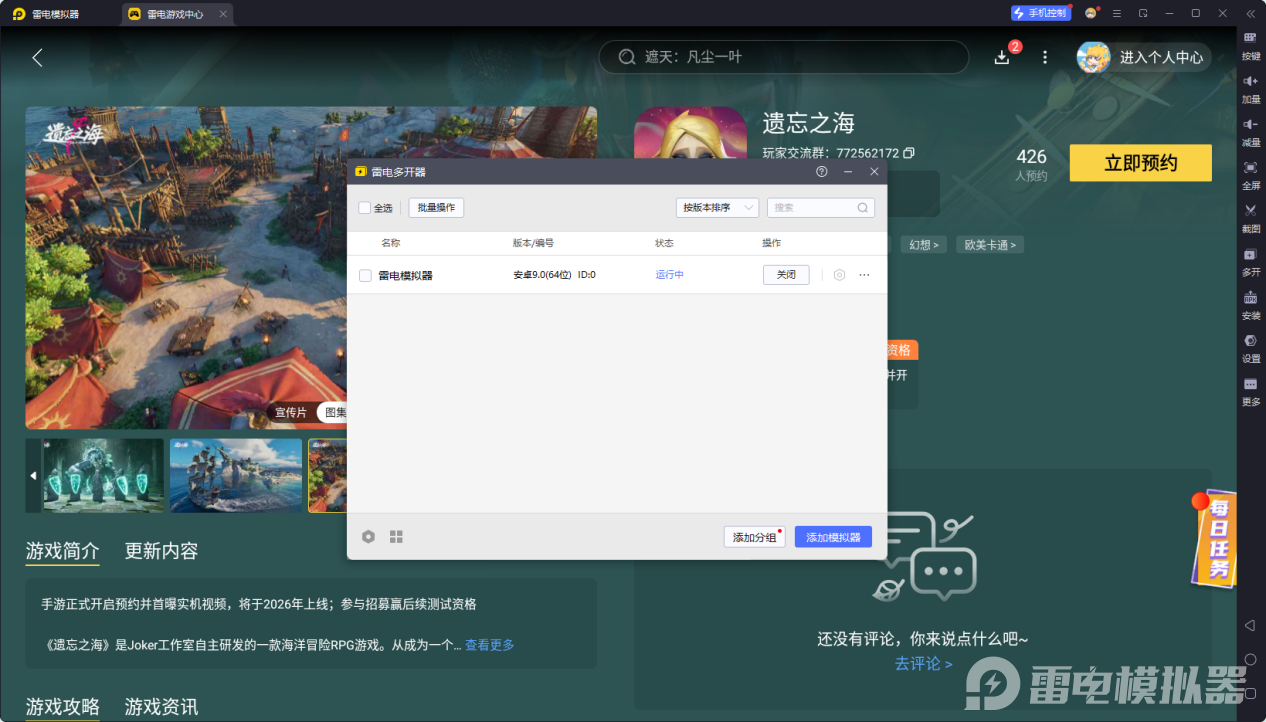Click the 立即预约 pre-register button
Screen dimensions: 1266x722
click(x=1141, y=163)
